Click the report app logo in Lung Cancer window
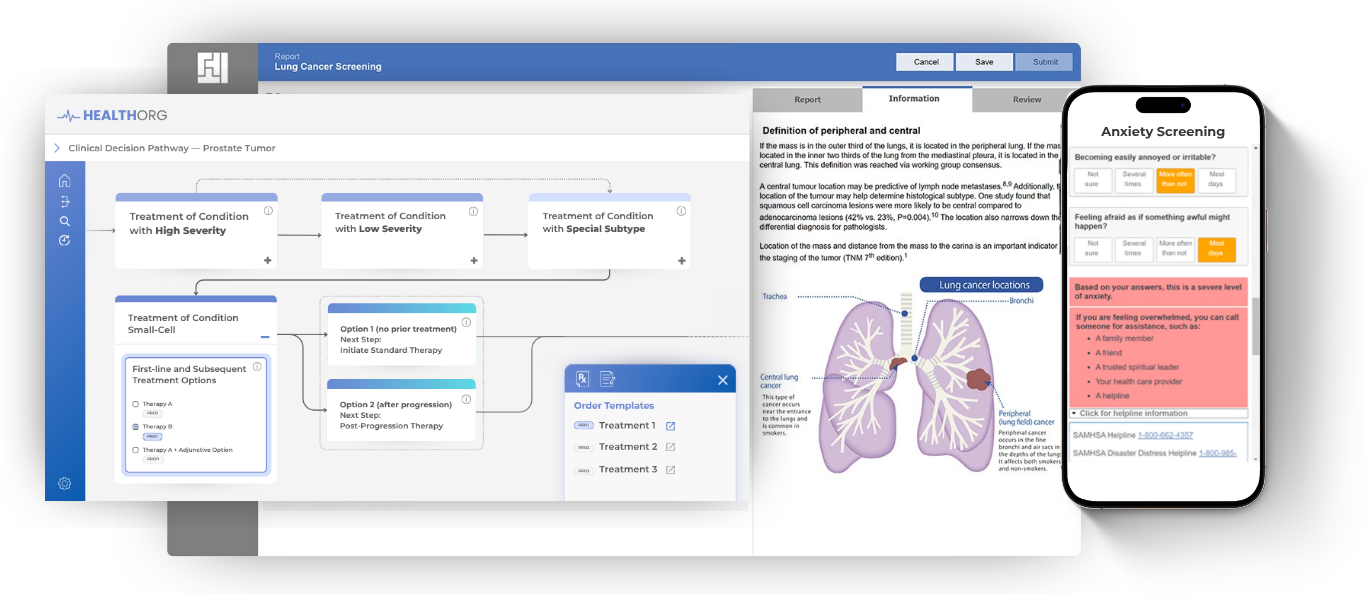 pyautogui.click(x=212, y=67)
